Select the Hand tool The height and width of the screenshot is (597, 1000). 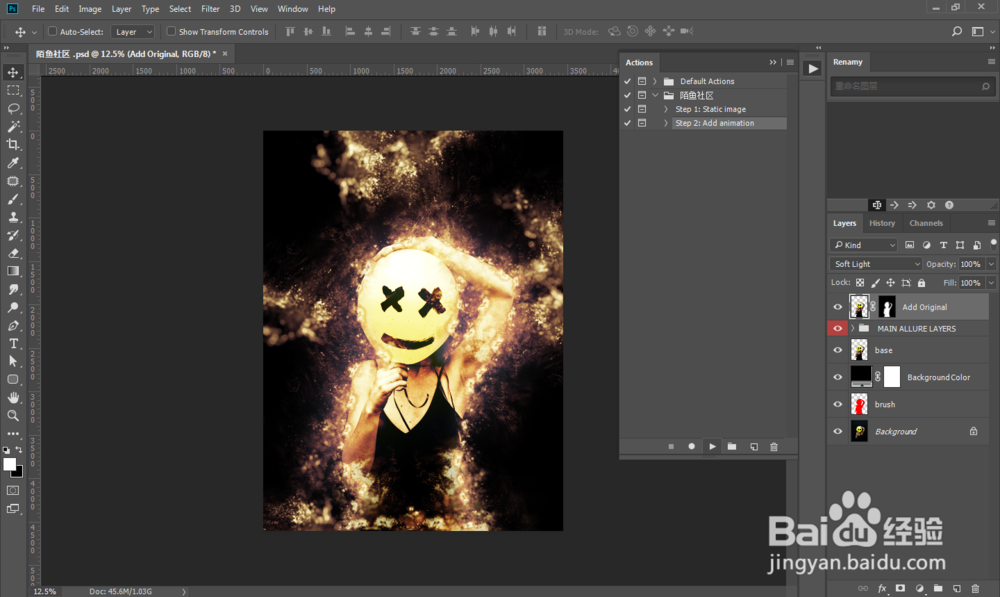coord(13,397)
